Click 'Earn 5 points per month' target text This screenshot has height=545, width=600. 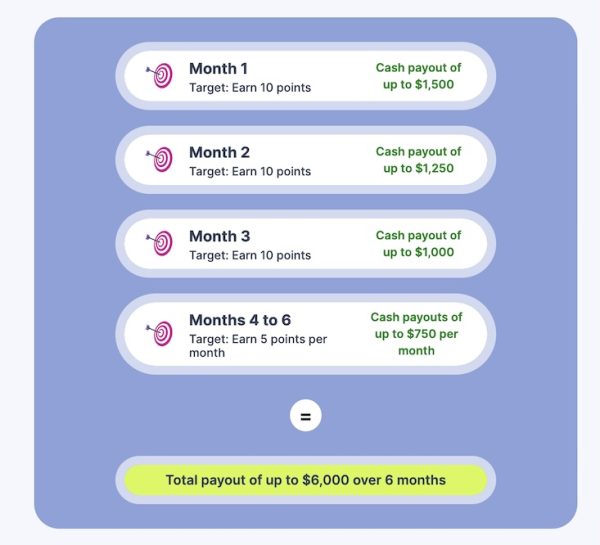(x=258, y=346)
